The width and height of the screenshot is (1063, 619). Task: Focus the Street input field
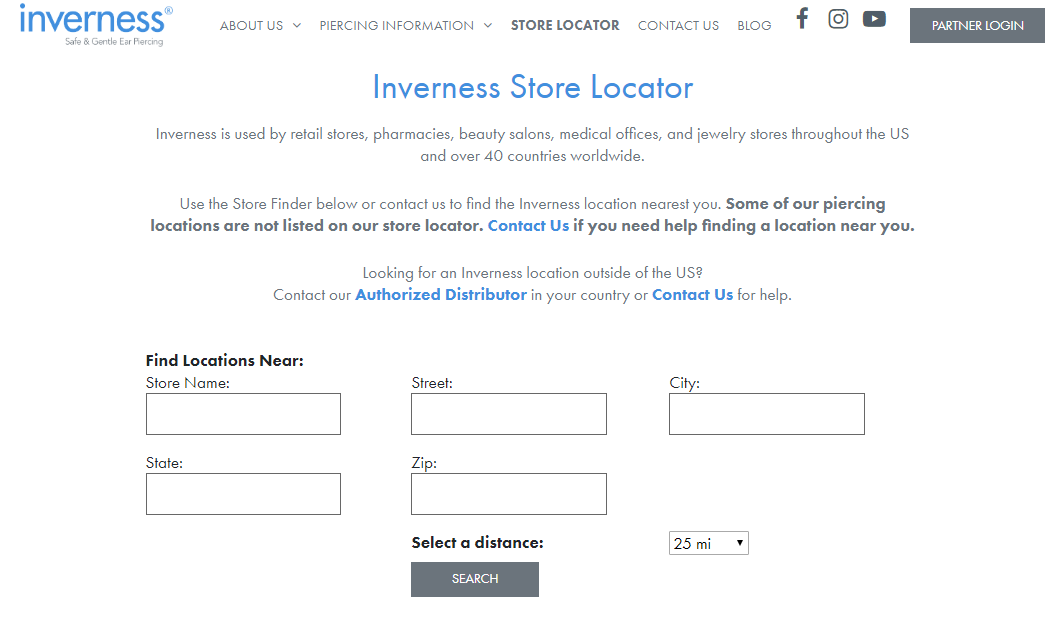pos(508,414)
